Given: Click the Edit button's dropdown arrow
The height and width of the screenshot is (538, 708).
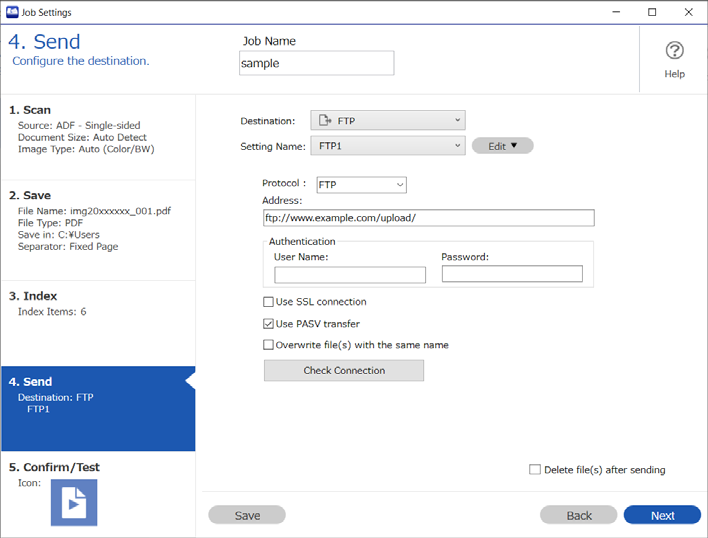Looking at the screenshot, I should (x=513, y=146).
